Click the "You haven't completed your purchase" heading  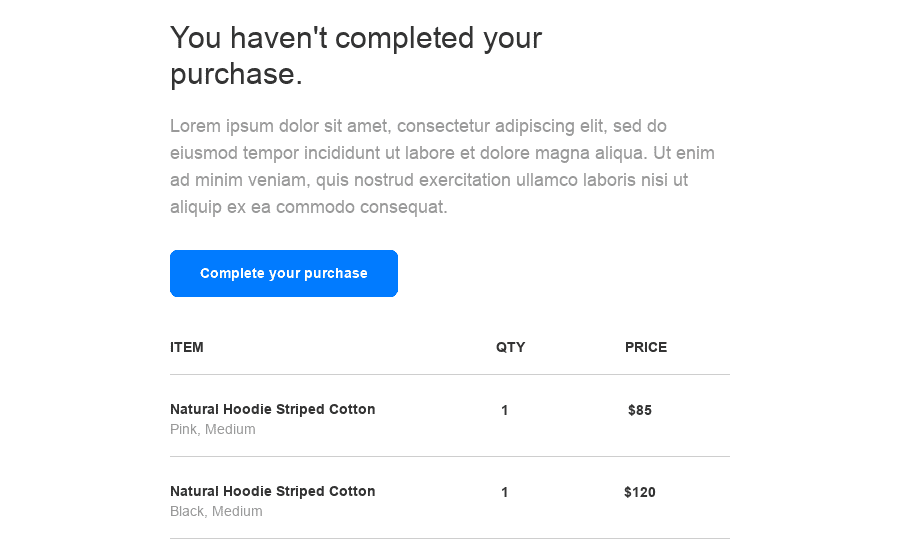(x=355, y=56)
